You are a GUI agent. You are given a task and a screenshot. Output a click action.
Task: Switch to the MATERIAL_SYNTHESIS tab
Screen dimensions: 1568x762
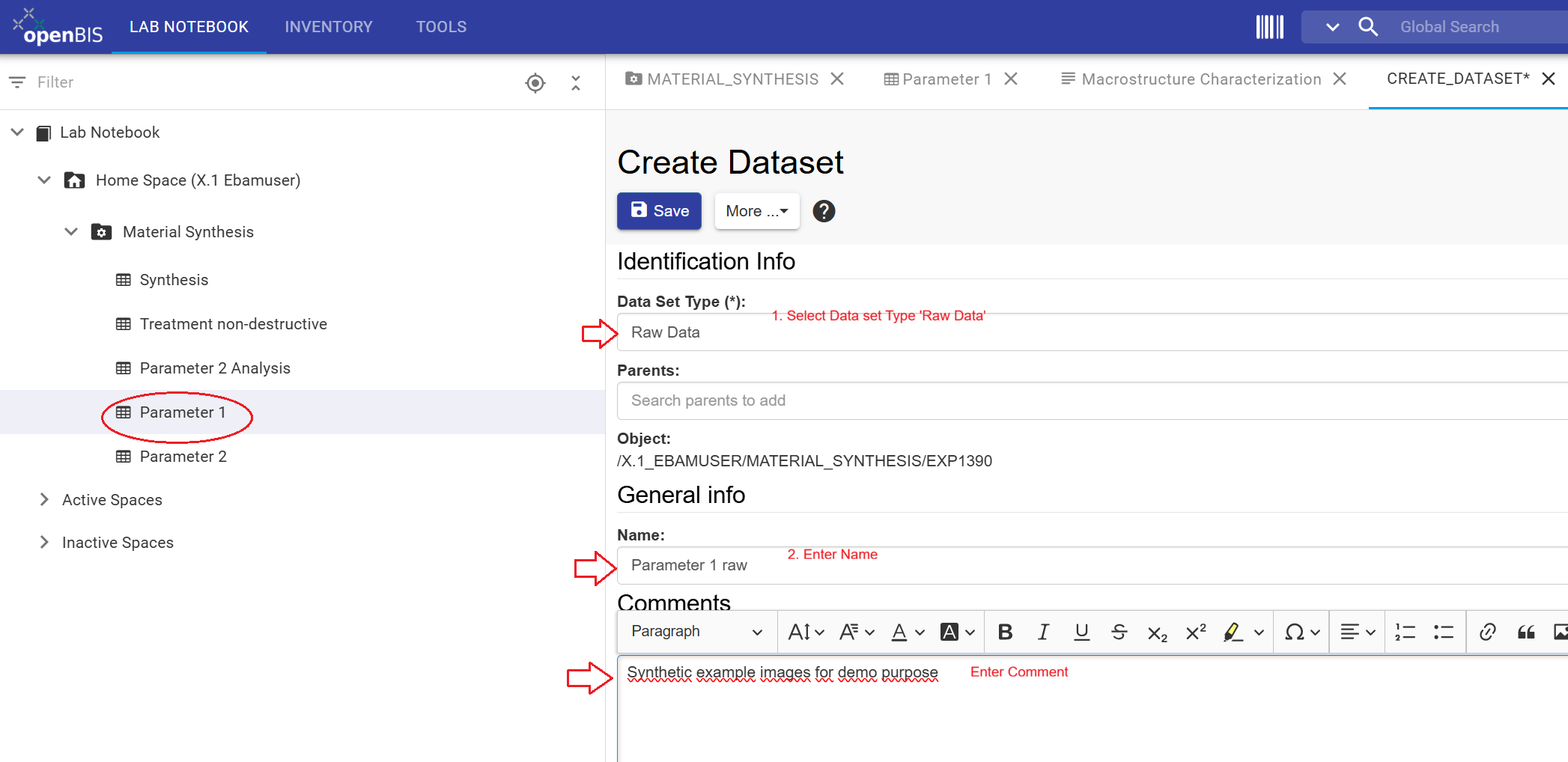[x=723, y=79]
